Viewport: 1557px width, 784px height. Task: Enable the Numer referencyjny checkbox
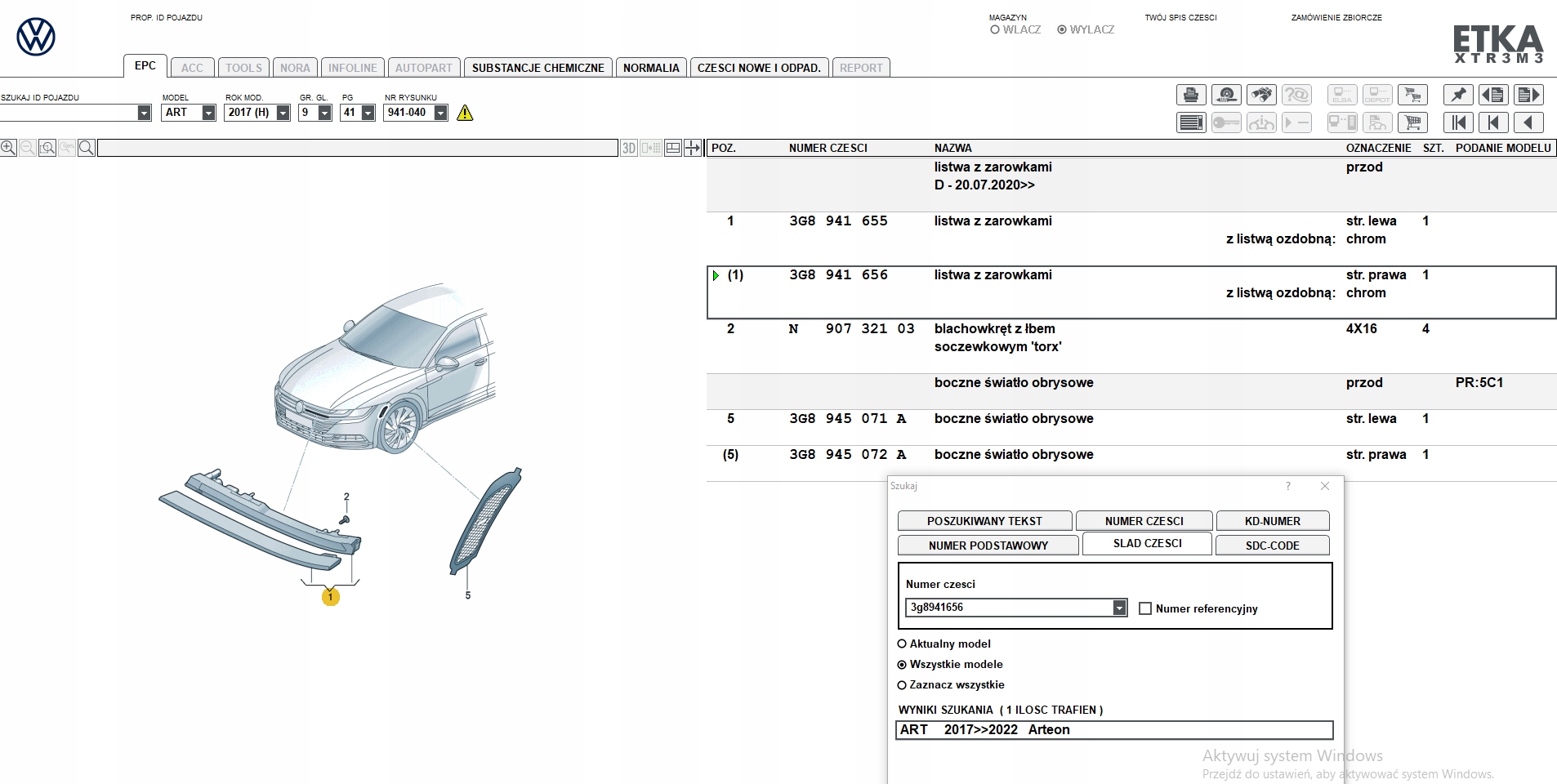[1145, 608]
